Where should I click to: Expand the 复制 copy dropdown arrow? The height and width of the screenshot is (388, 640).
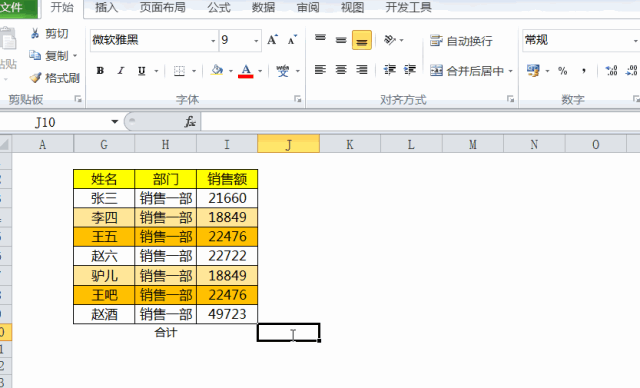(75, 55)
